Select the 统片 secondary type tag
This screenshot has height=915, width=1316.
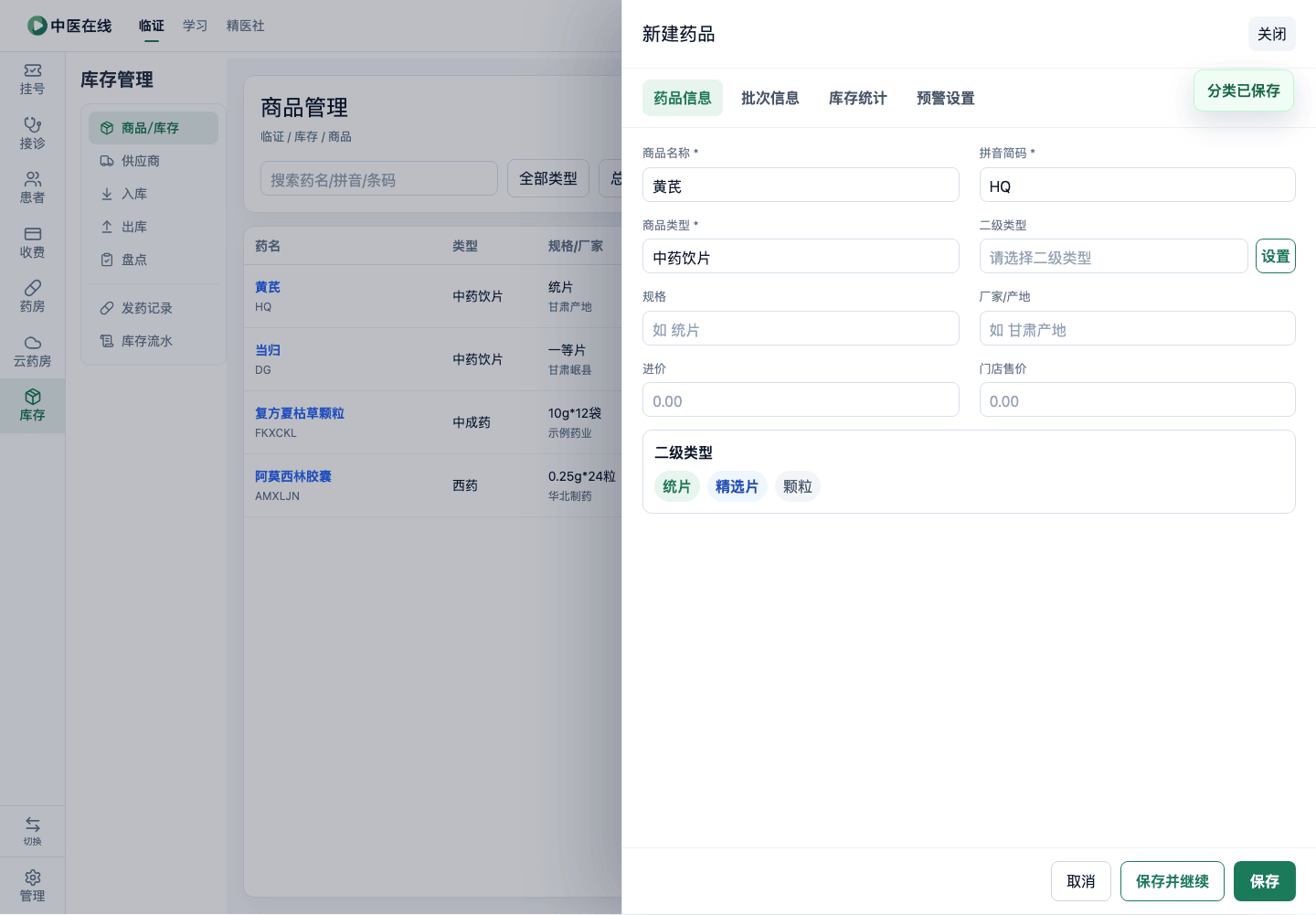677,486
